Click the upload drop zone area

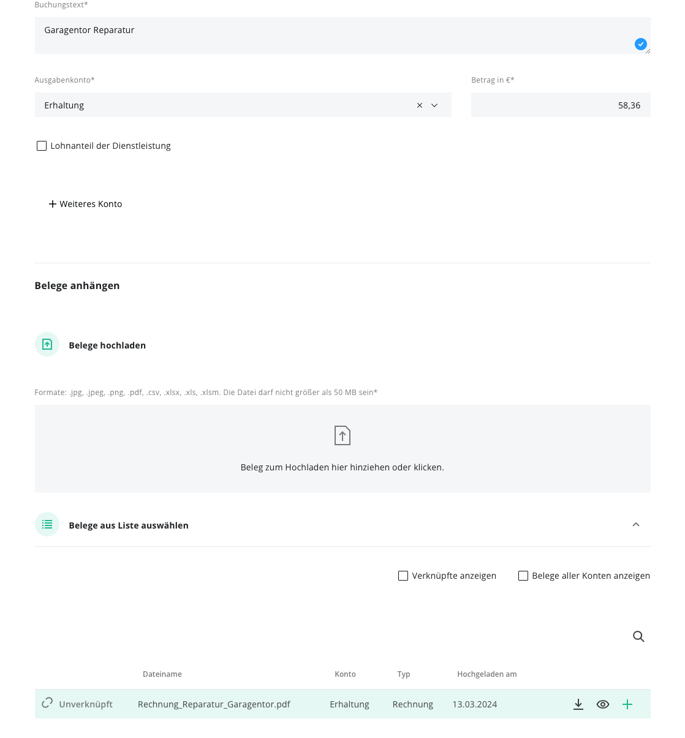click(x=343, y=449)
